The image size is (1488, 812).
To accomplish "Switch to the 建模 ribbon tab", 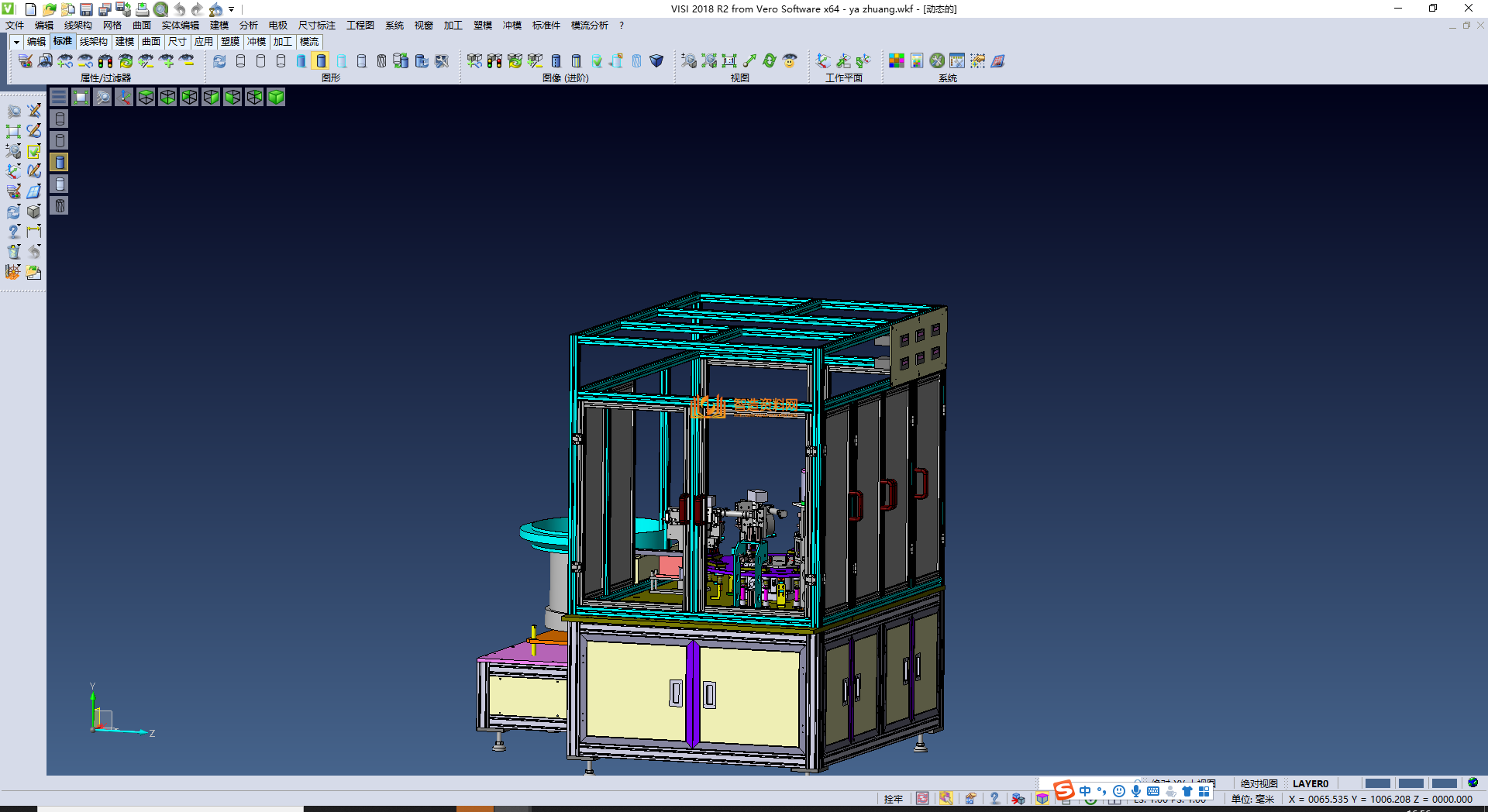I will click(x=125, y=42).
